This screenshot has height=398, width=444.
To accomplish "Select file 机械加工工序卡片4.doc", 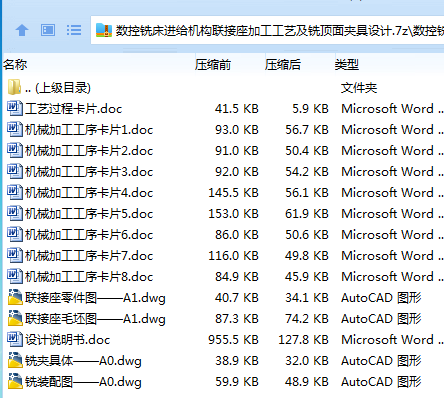I will coord(89,193).
